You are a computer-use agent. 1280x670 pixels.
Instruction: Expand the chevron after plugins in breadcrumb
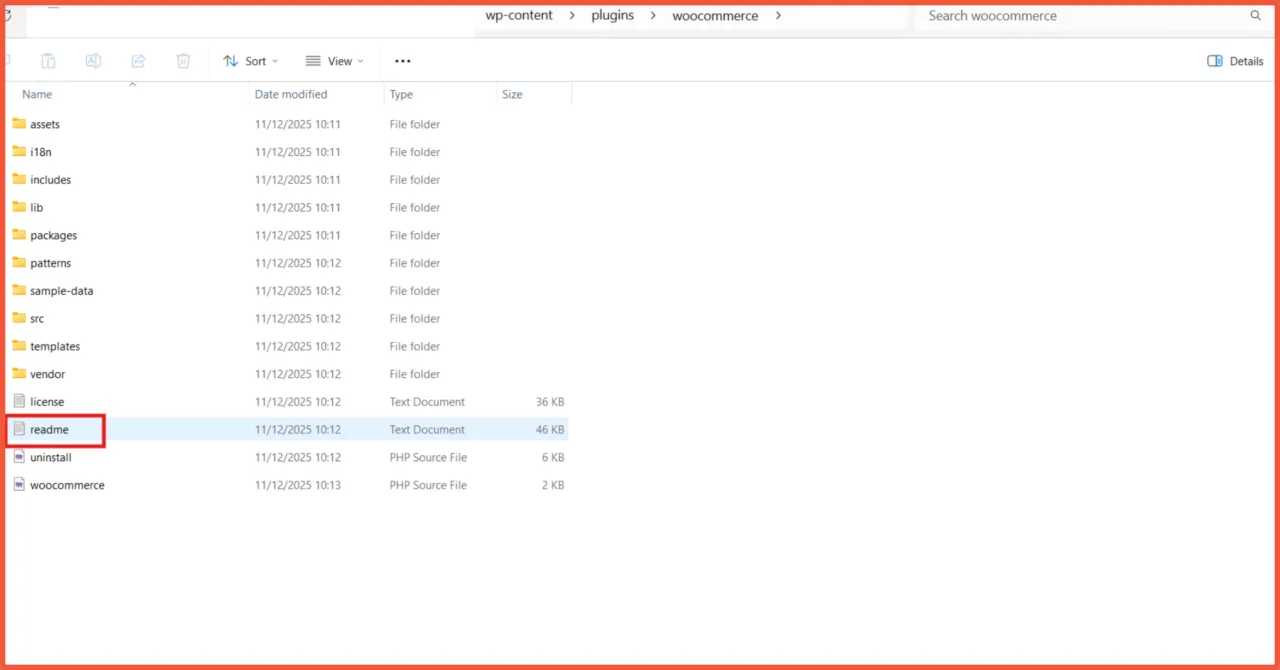651,16
